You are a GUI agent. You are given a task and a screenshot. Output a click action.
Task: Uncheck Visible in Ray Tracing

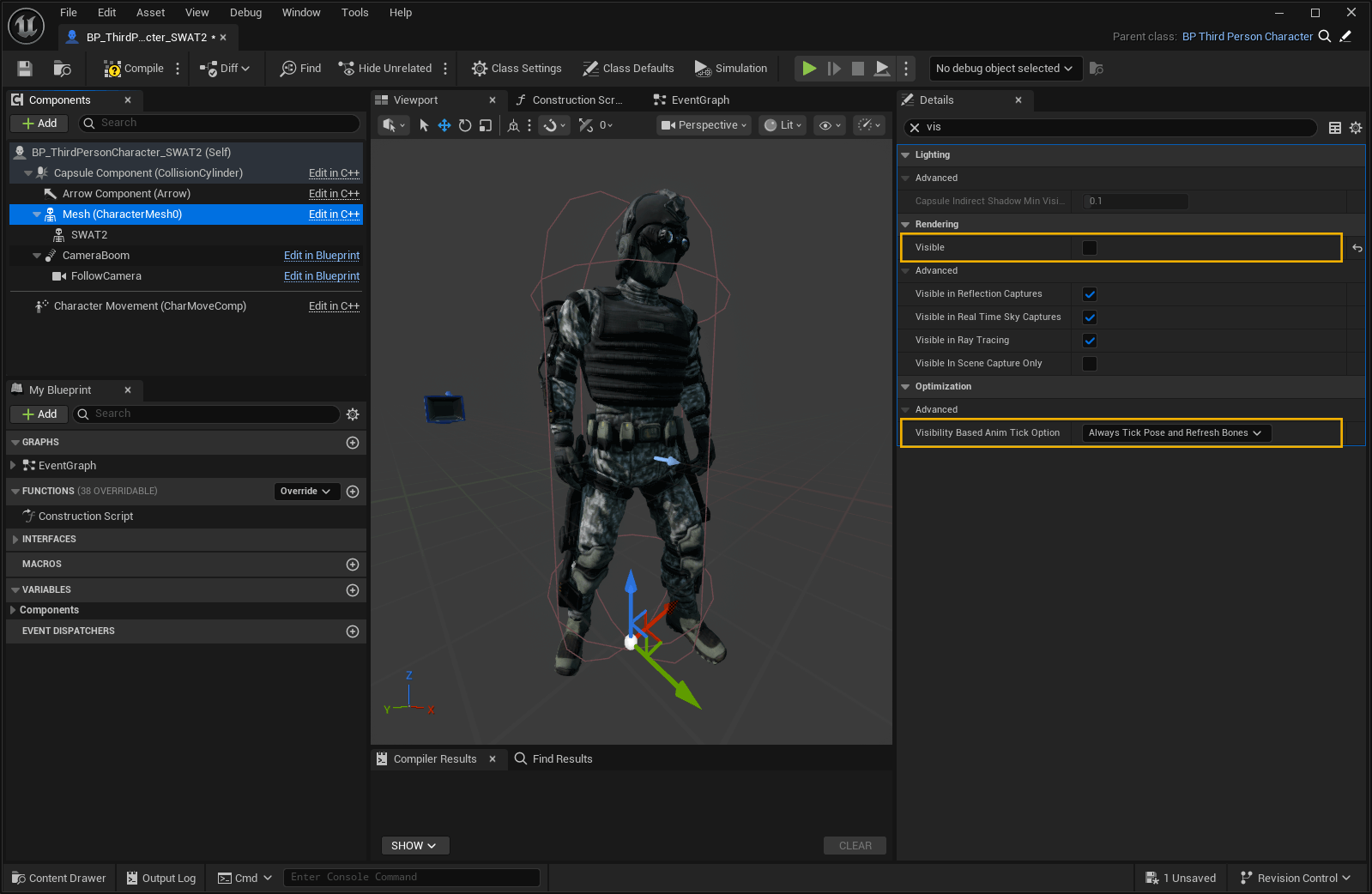(1090, 341)
